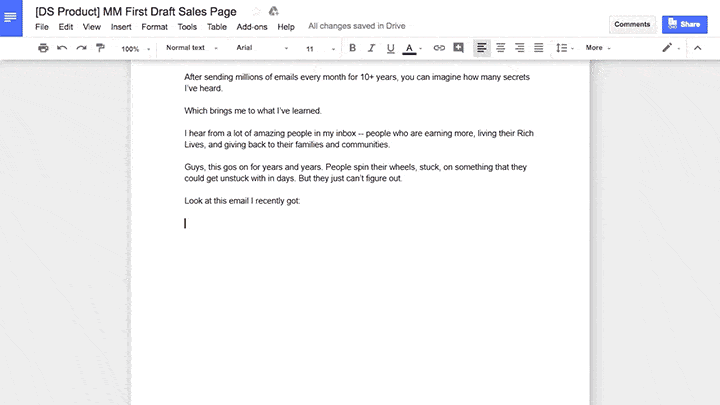The image size is (720, 405).
Task: Open the Docs home menu icon
Action: click(x=11, y=17)
